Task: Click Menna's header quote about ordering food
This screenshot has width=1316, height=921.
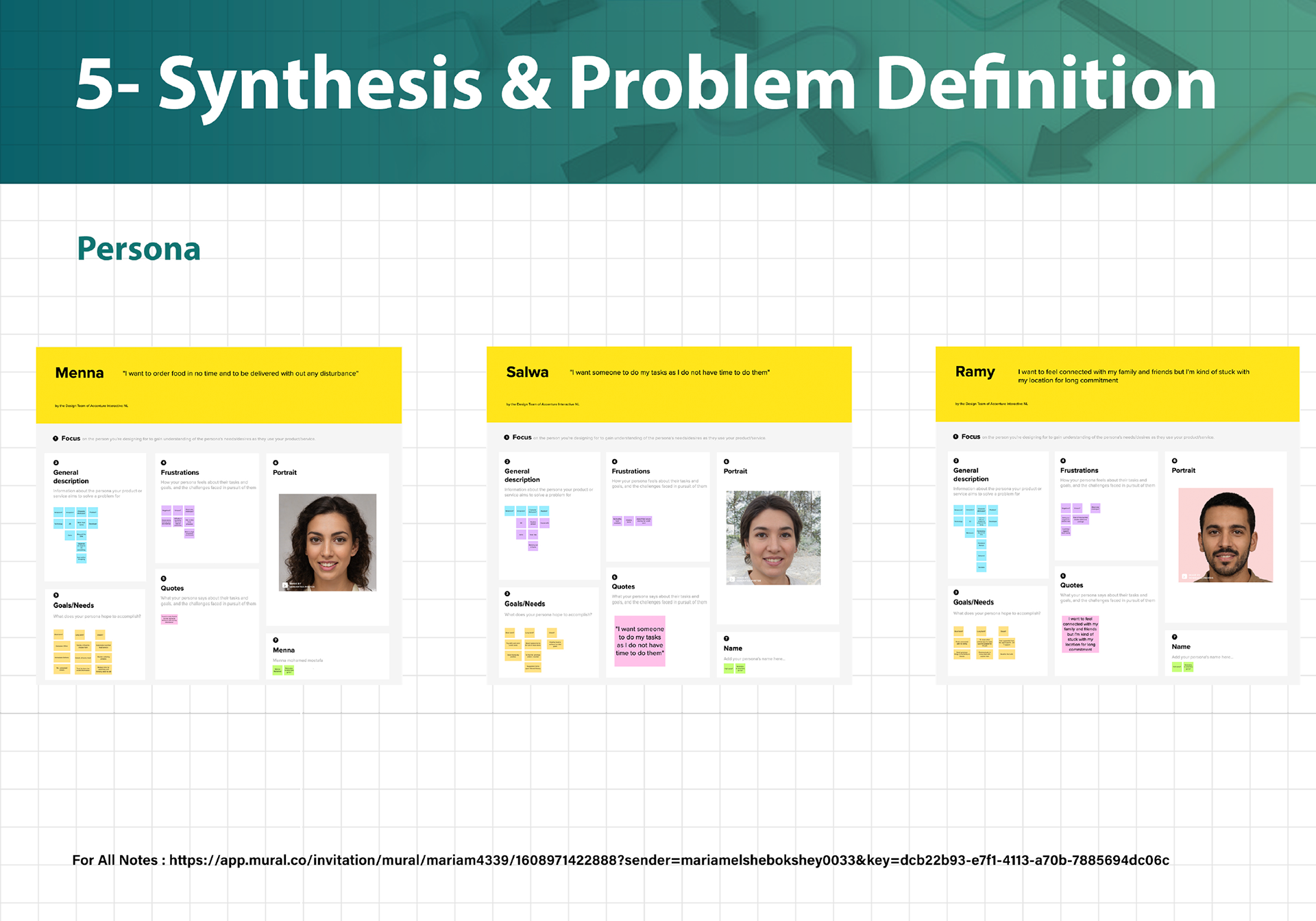Action: coord(241,373)
